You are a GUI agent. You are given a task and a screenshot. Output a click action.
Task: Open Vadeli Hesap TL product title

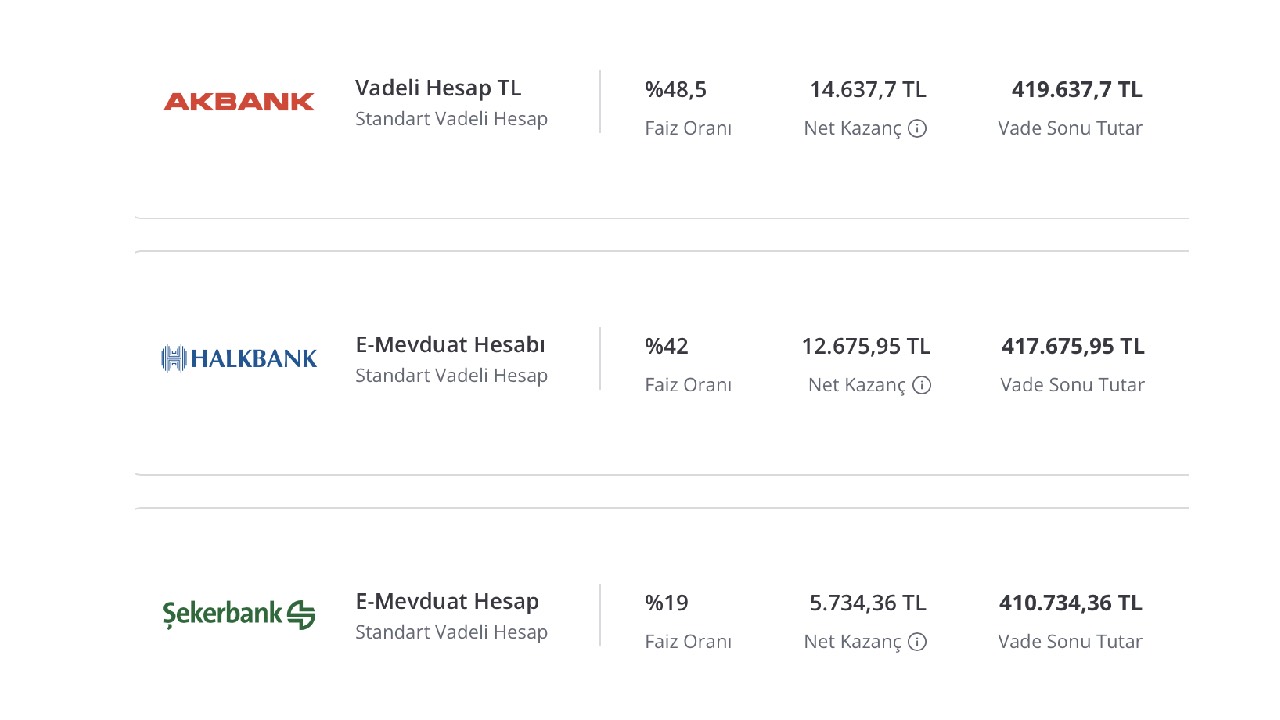pos(438,88)
